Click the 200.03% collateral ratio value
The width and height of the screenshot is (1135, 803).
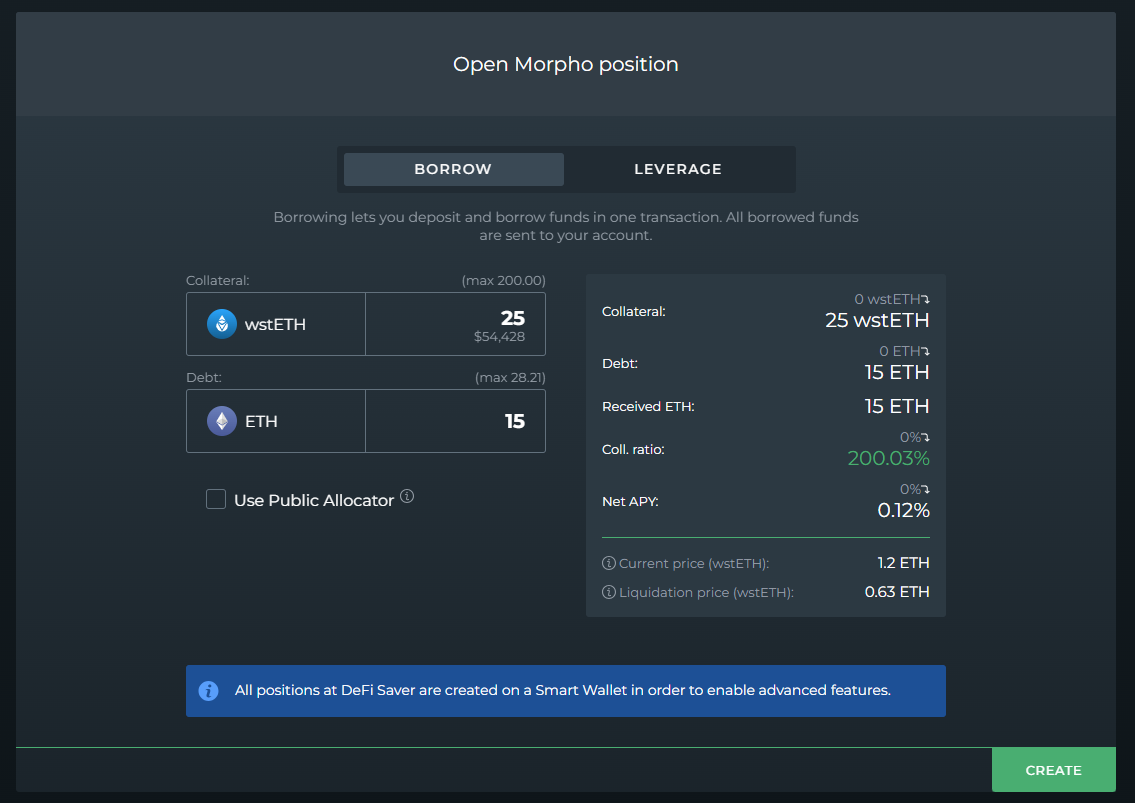[888, 459]
